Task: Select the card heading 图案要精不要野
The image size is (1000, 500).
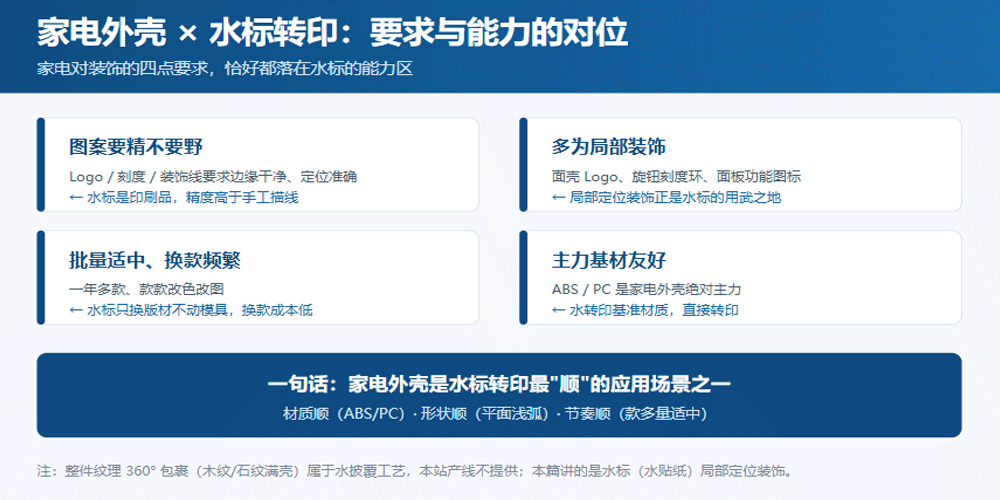Action: point(136,147)
